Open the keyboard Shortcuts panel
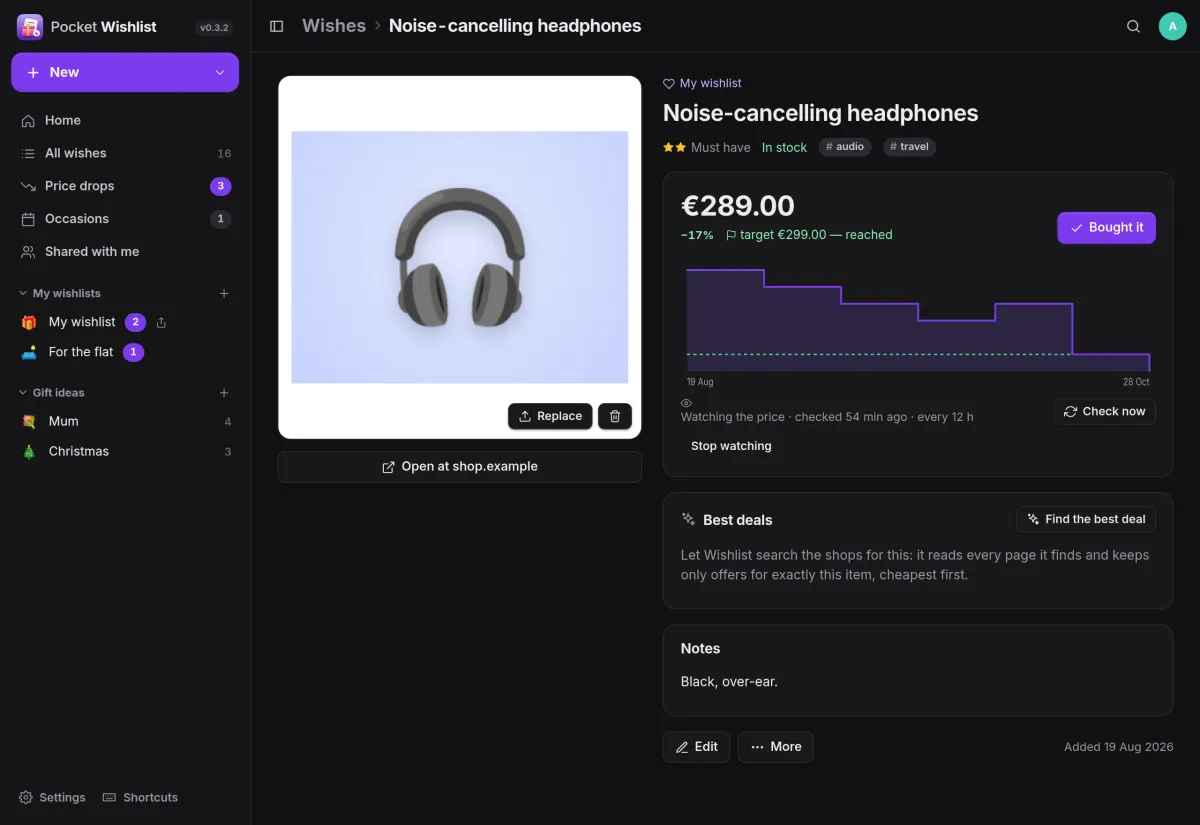 [140, 797]
